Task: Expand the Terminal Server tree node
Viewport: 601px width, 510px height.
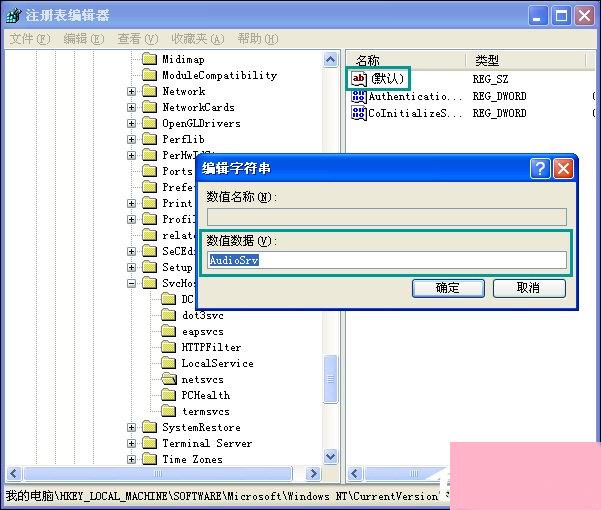Action: point(131,443)
